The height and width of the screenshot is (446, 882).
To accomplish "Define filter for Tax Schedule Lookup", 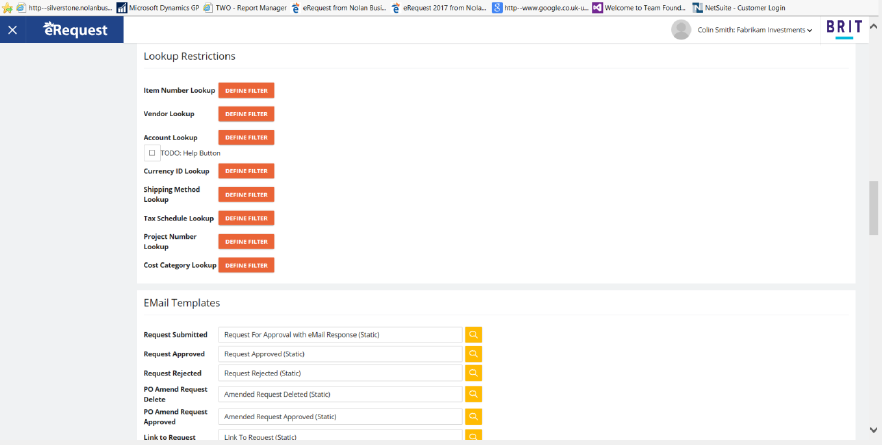I will (x=246, y=218).
